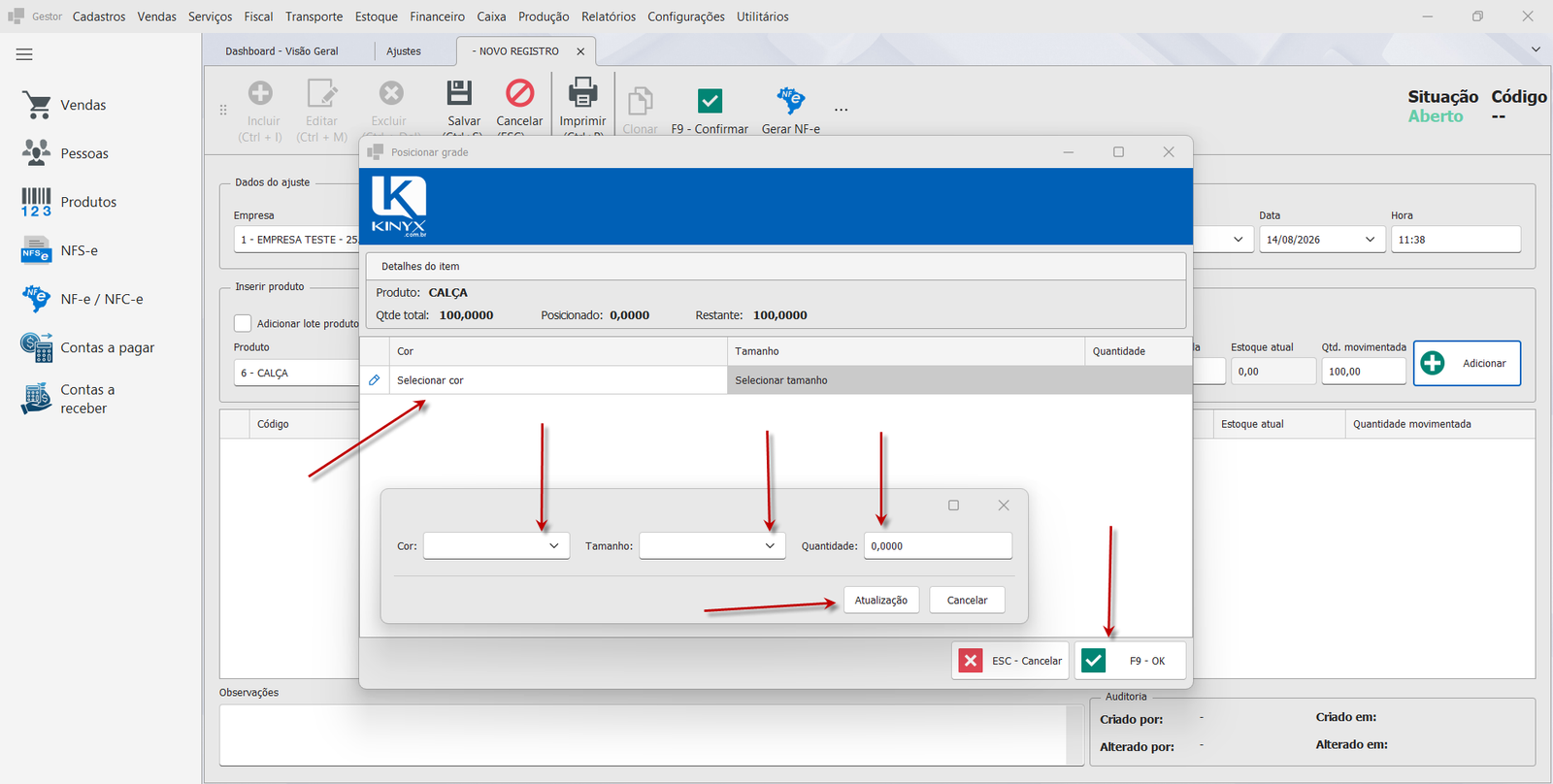Open the NFS-e sidebar icon

37,250
